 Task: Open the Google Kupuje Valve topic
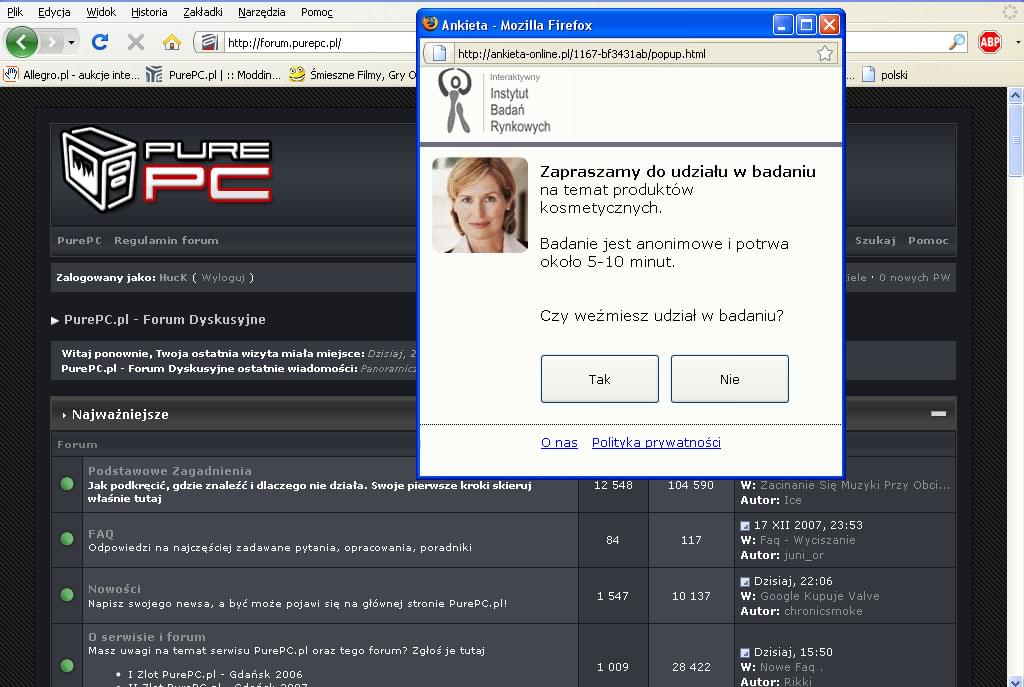(820, 596)
